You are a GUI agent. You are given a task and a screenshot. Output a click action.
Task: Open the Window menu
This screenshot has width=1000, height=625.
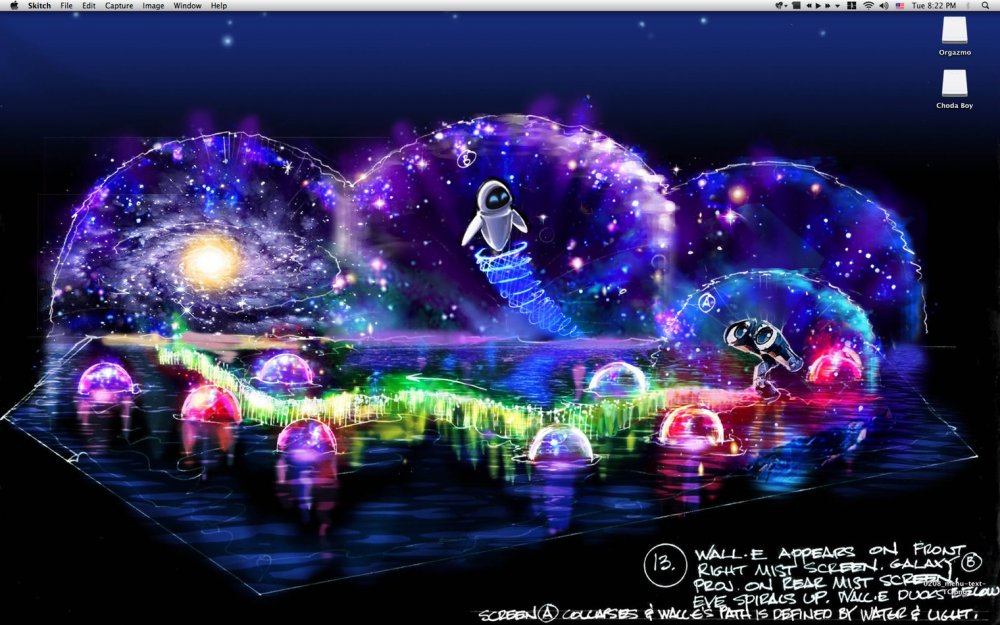pyautogui.click(x=187, y=6)
